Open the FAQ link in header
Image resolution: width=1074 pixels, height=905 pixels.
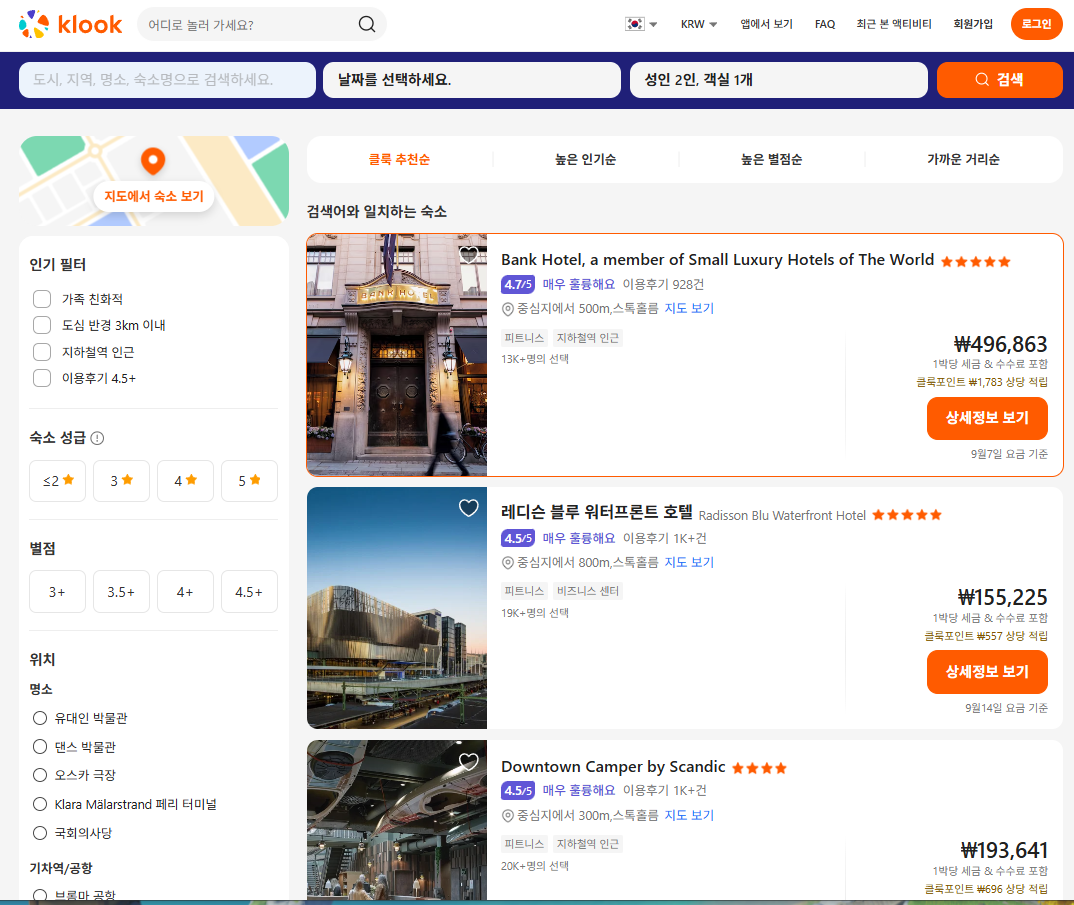[825, 24]
